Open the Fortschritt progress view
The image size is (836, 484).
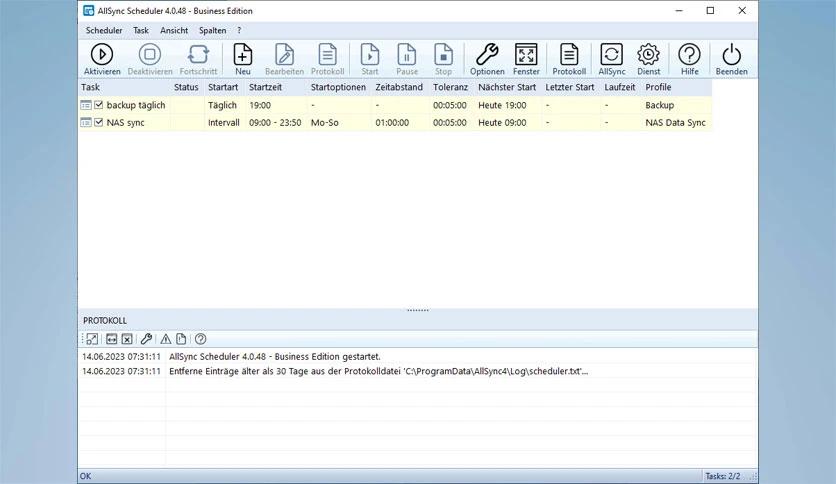198,59
